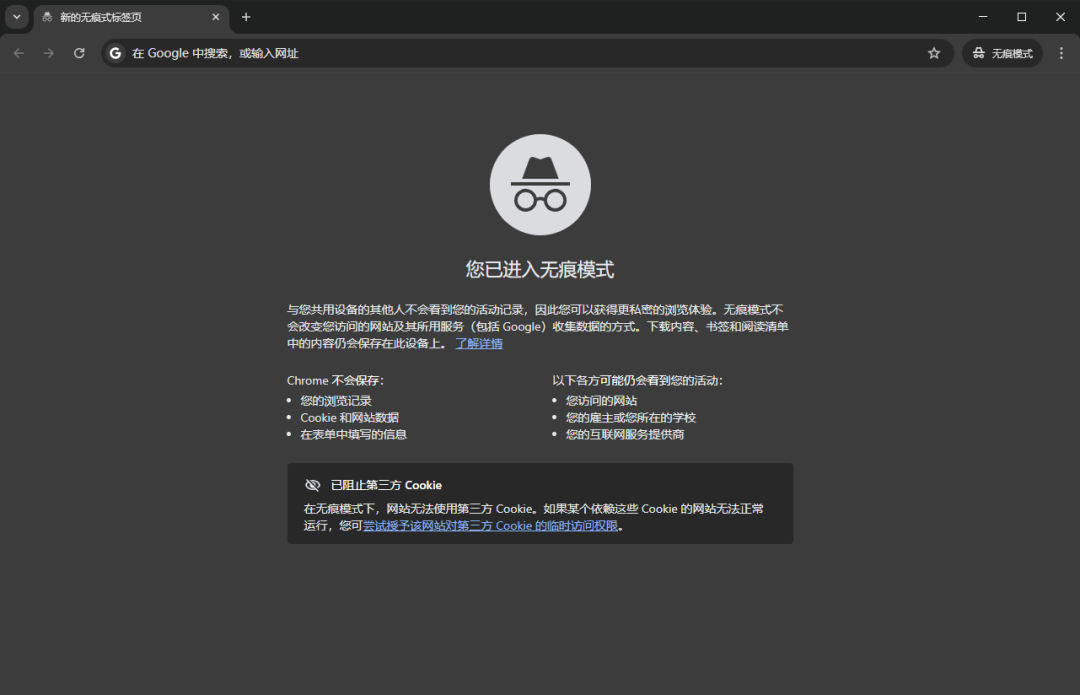
Task: Minimize the Chrome window
Action: click(x=983, y=17)
